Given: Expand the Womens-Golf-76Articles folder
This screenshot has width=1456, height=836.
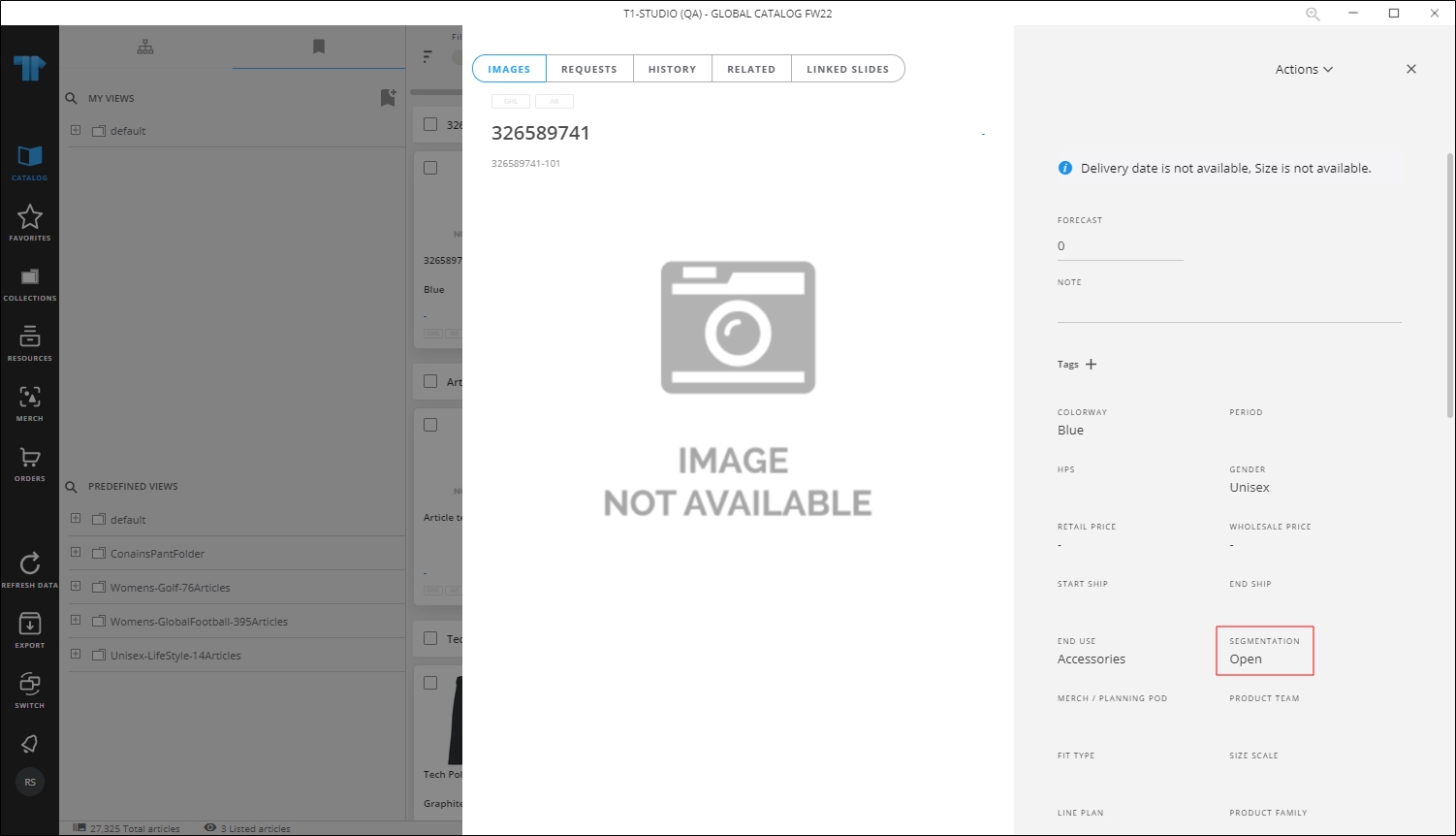Looking at the screenshot, I should click(x=76, y=587).
